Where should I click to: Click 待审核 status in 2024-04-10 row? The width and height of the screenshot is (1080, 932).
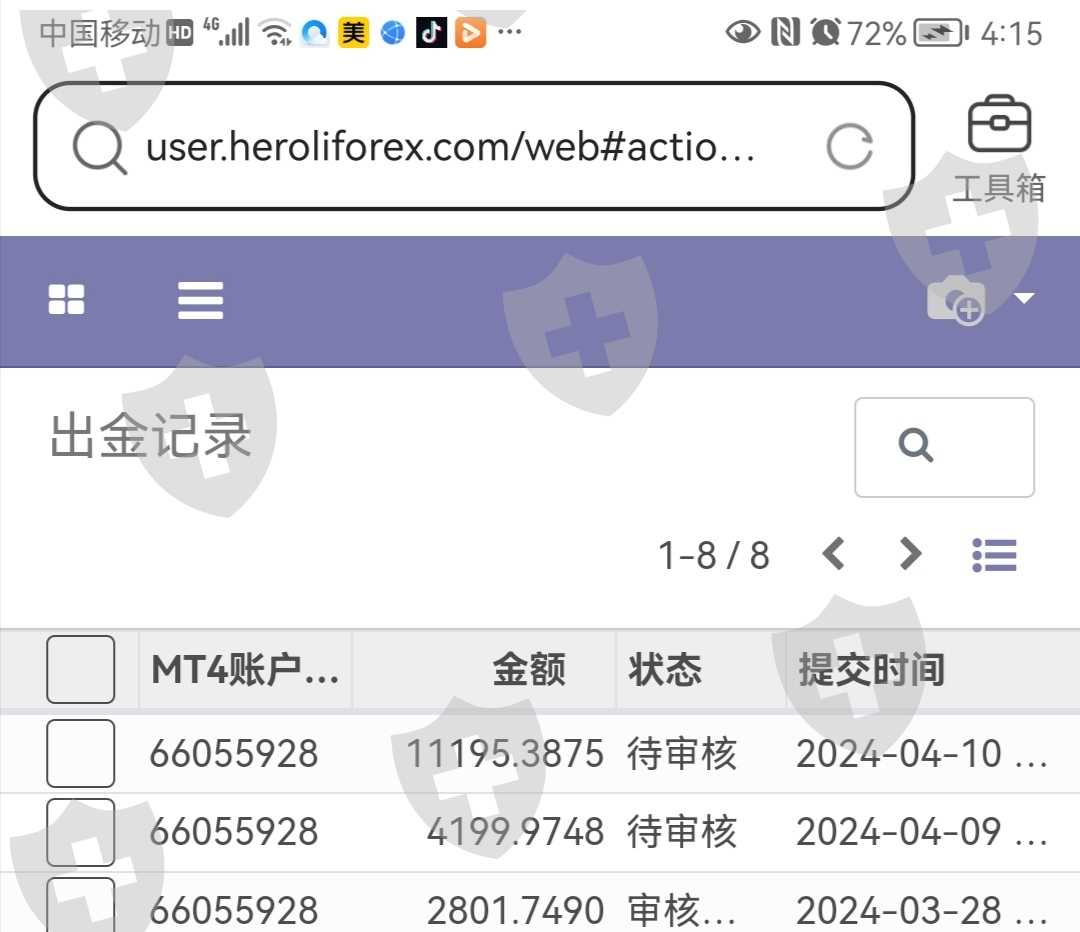pyautogui.click(x=682, y=754)
